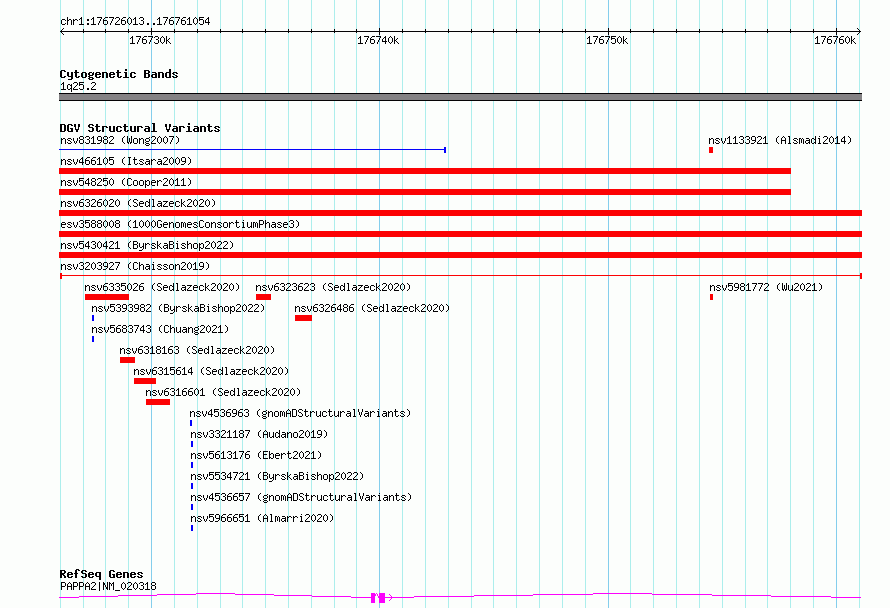Click the small nsv1133921 red marker
Viewport: 890px width, 608px height.
tap(711, 150)
